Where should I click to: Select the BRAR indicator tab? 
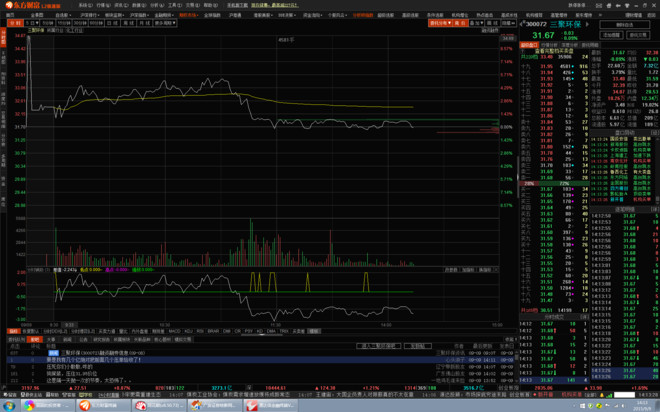pos(213,331)
